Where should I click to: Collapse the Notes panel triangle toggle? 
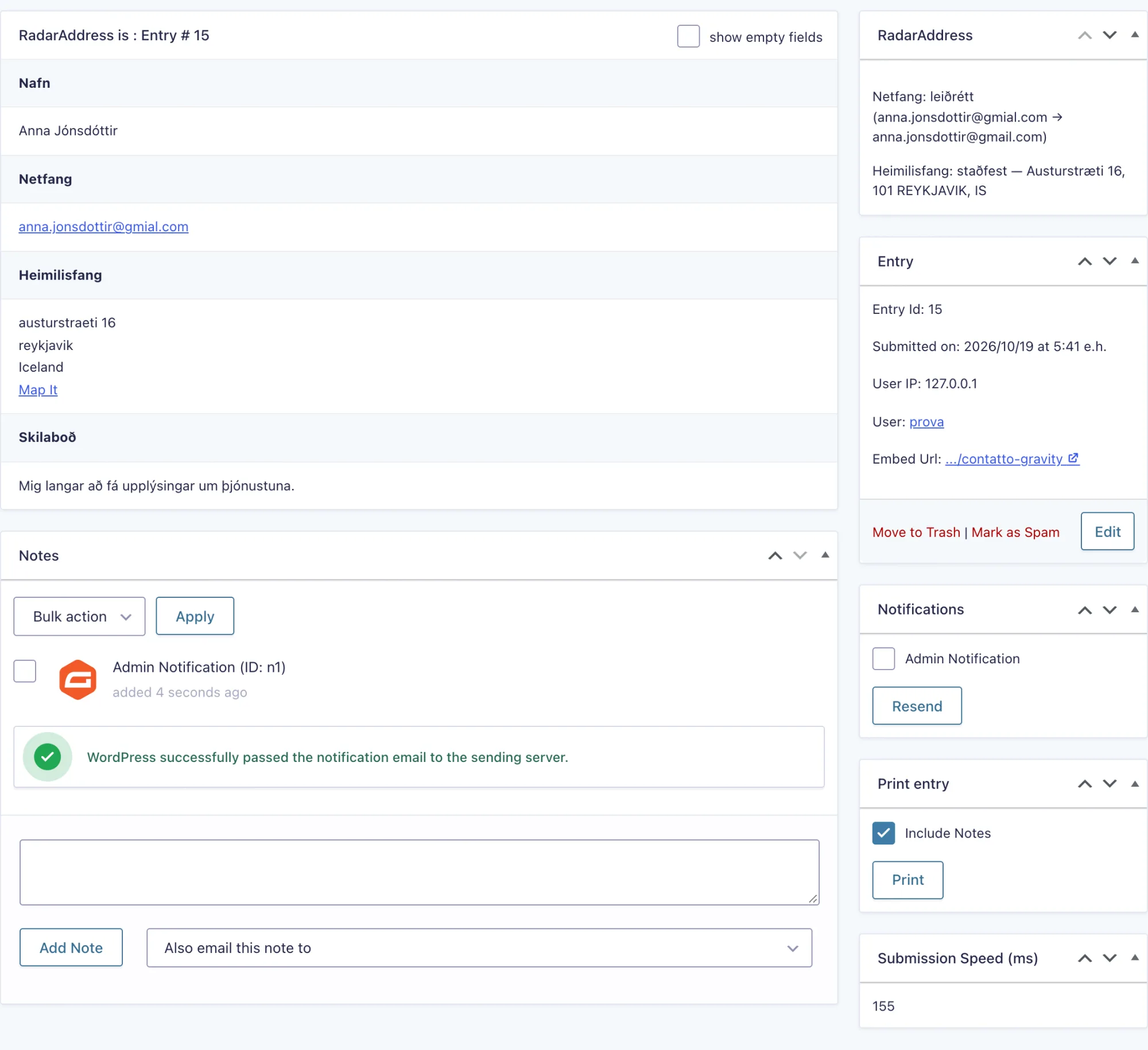(x=825, y=555)
